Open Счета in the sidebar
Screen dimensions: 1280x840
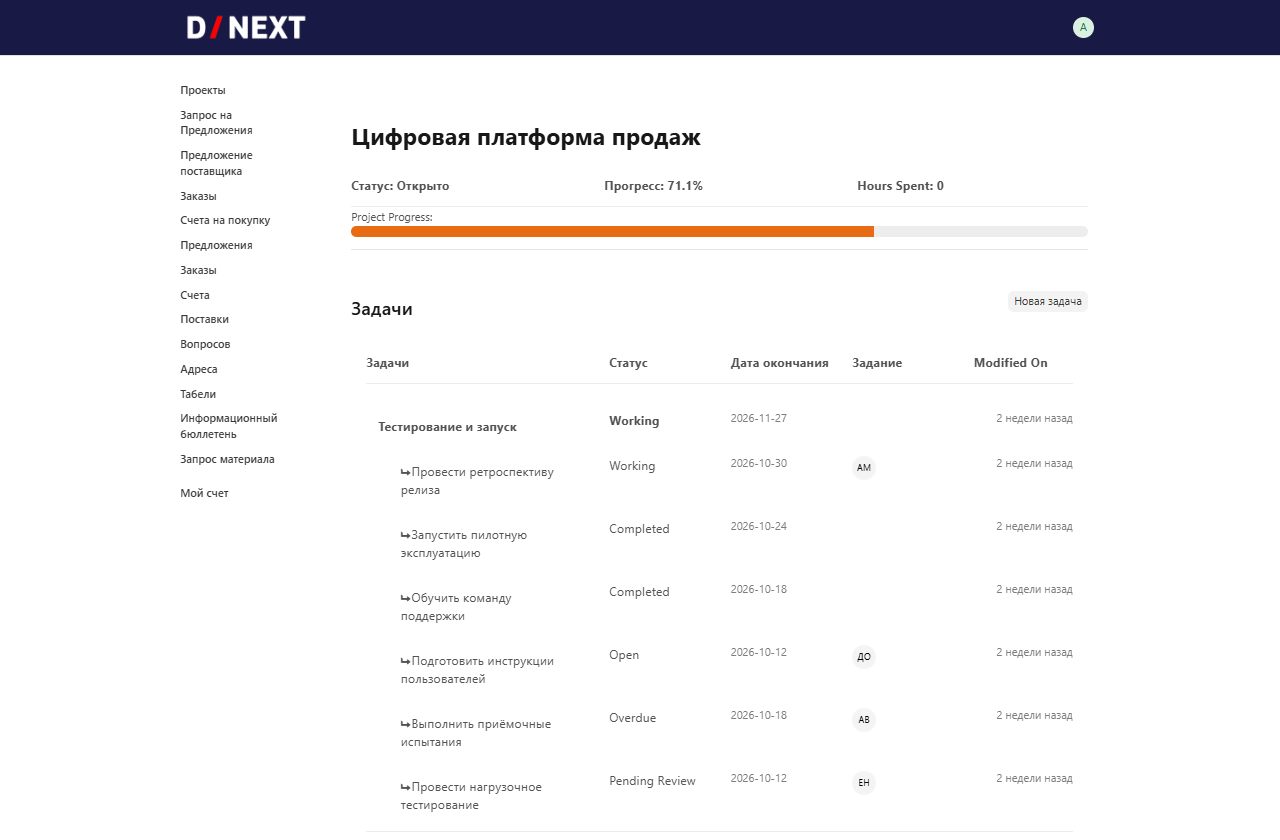point(195,295)
